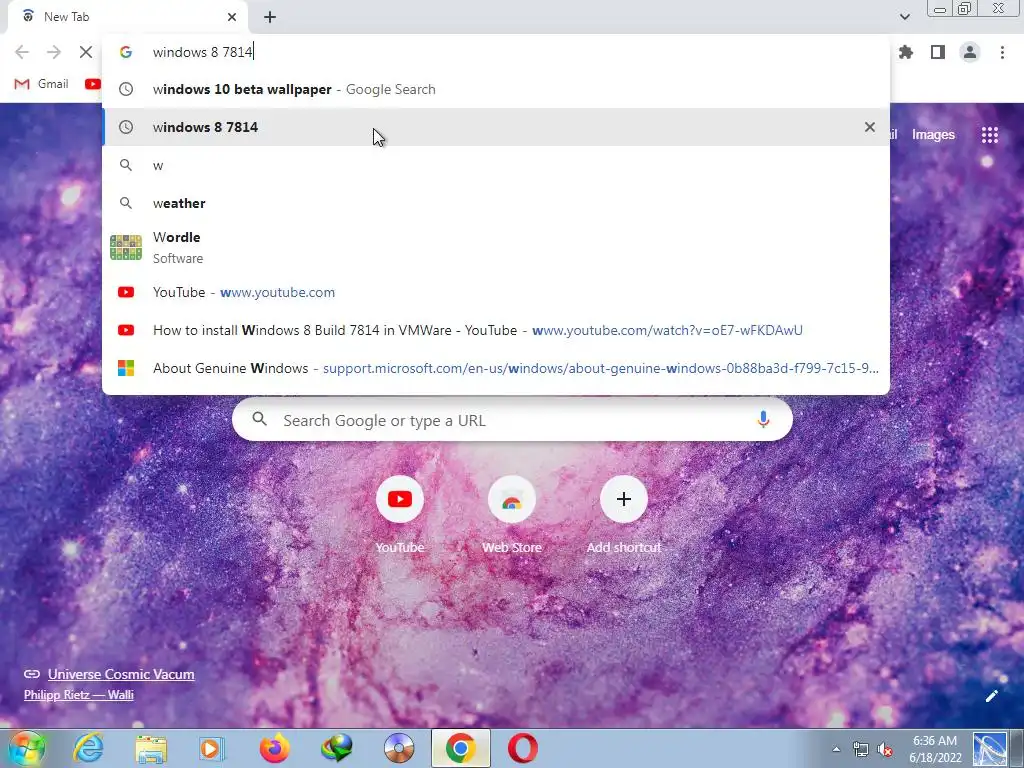Close the New Tab tab

(x=232, y=17)
